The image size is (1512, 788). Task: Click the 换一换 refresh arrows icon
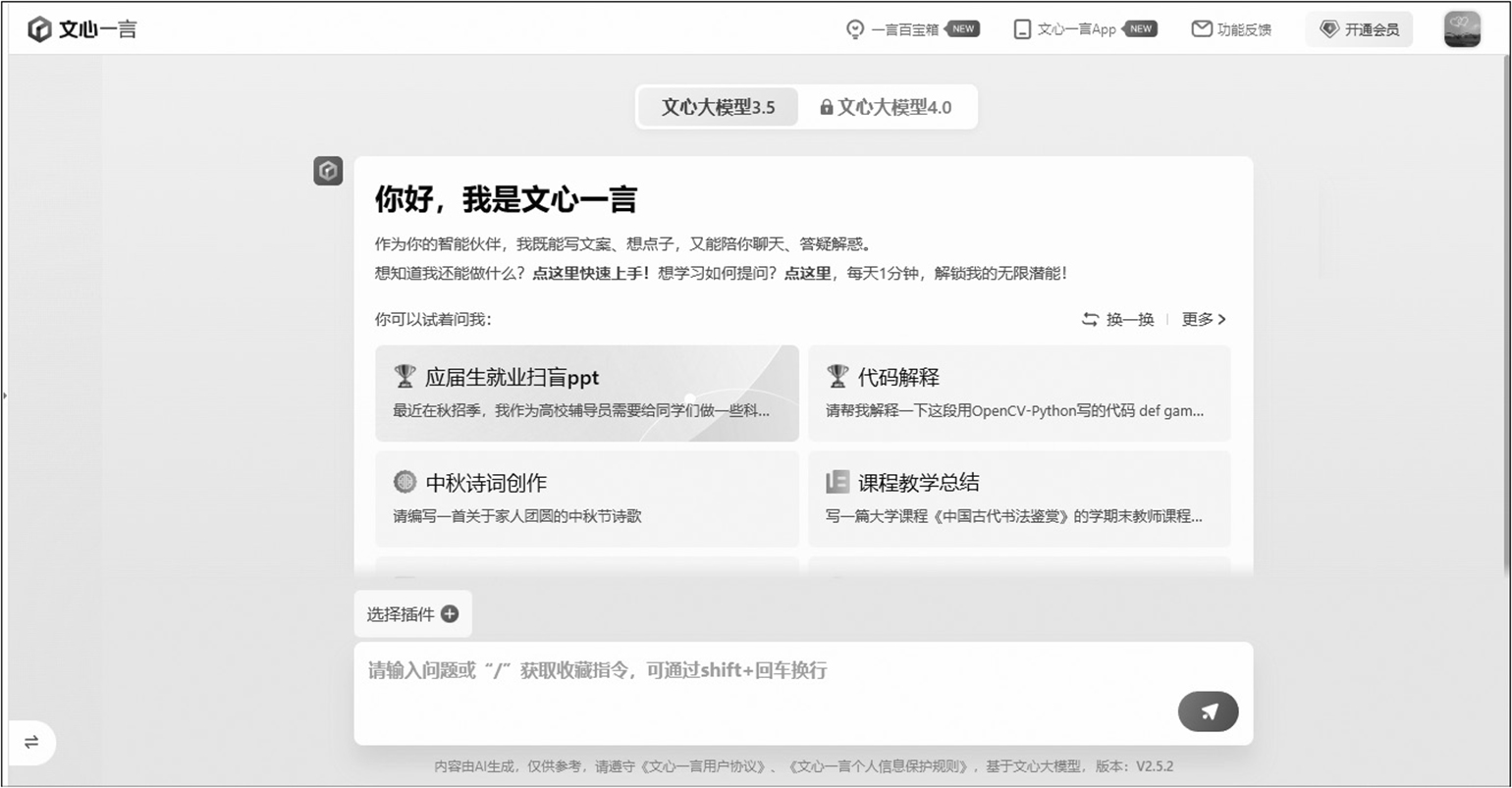1090,319
